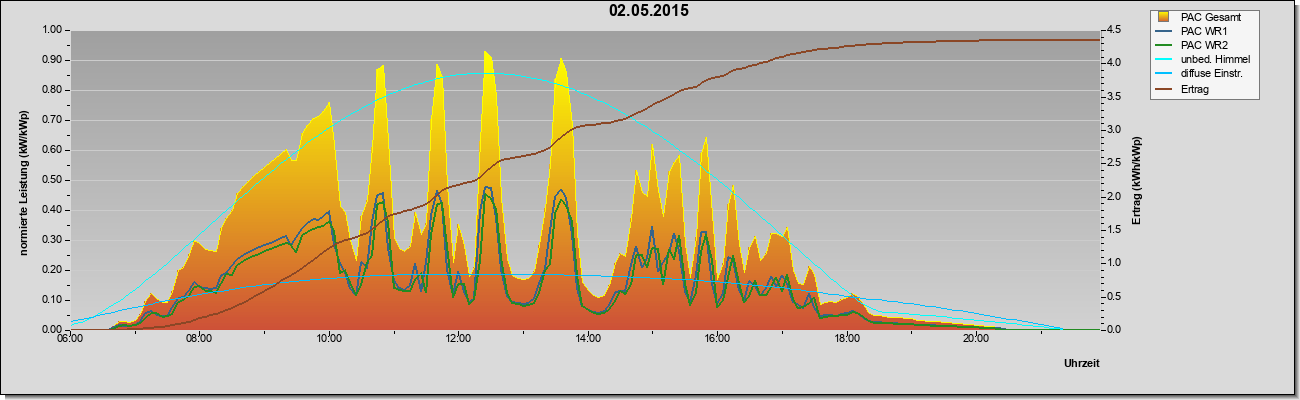The image size is (1300, 400).
Task: Click the 1.00 left axis value
Action: [x=52, y=30]
